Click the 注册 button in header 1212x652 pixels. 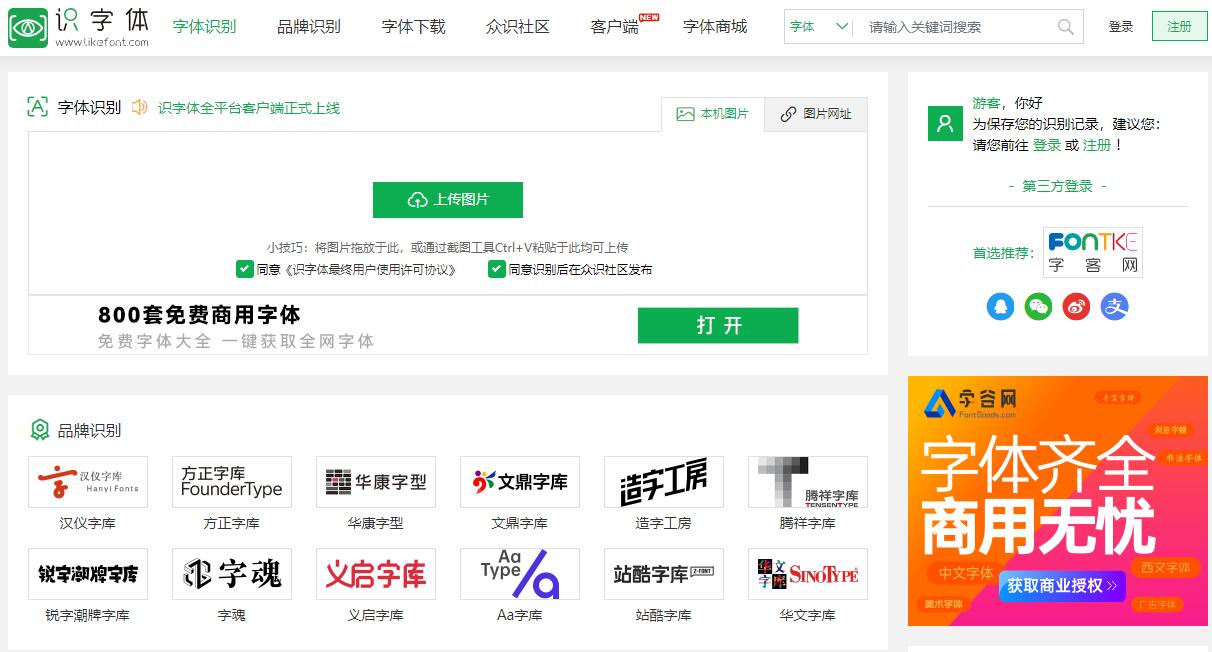click(1180, 27)
